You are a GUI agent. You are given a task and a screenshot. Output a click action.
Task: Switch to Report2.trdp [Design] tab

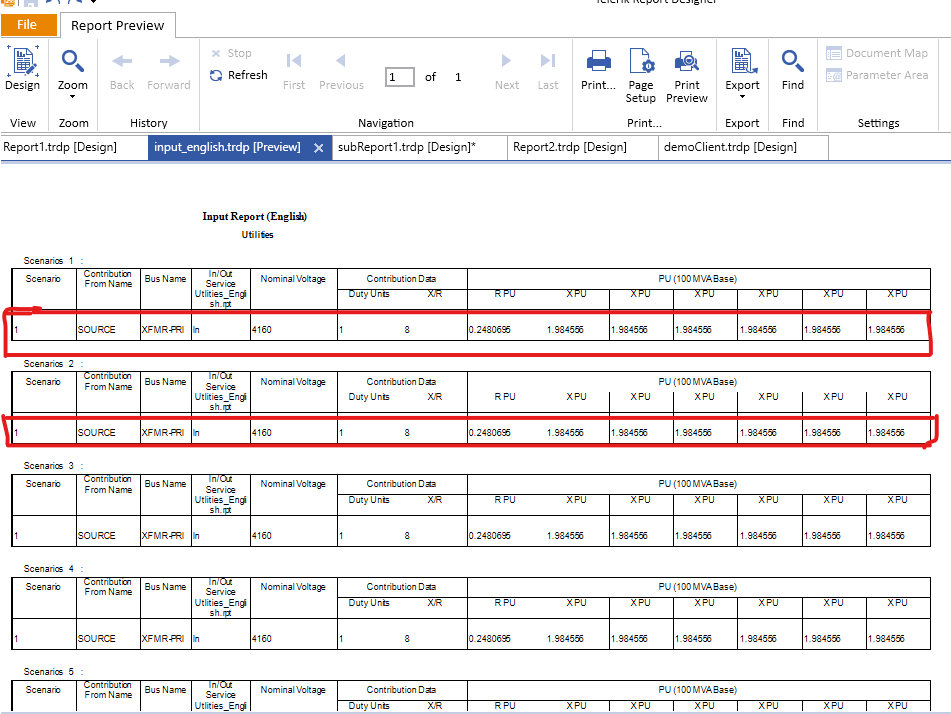click(570, 147)
